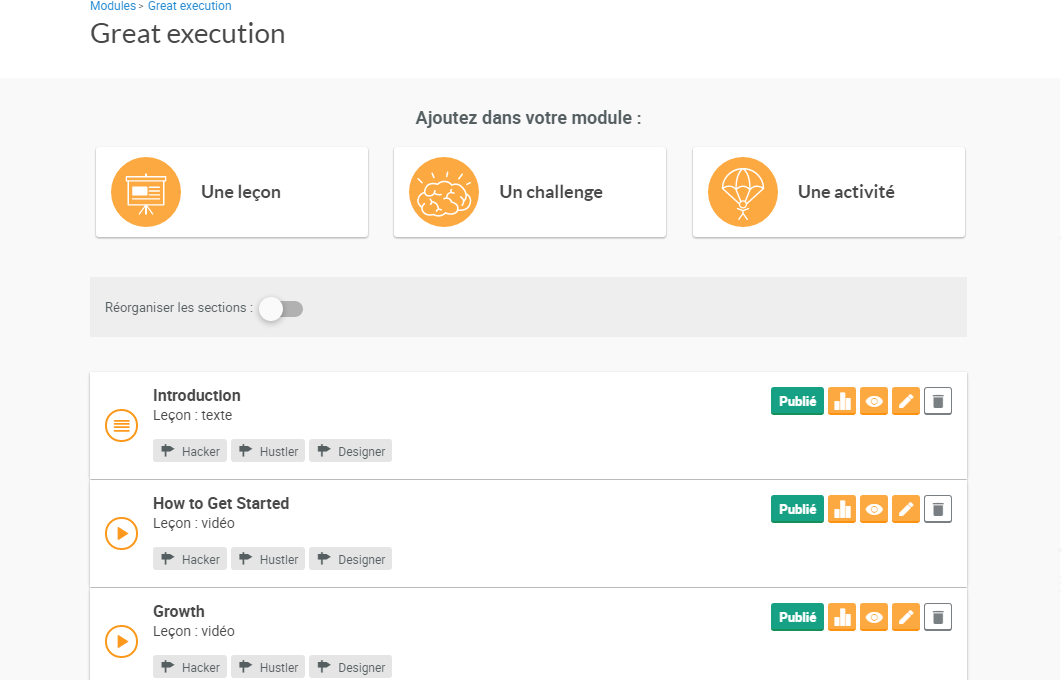Image resolution: width=1062 pixels, height=680 pixels.
Task: Edit the Introduction lesson with pencil icon
Action: pos(906,401)
